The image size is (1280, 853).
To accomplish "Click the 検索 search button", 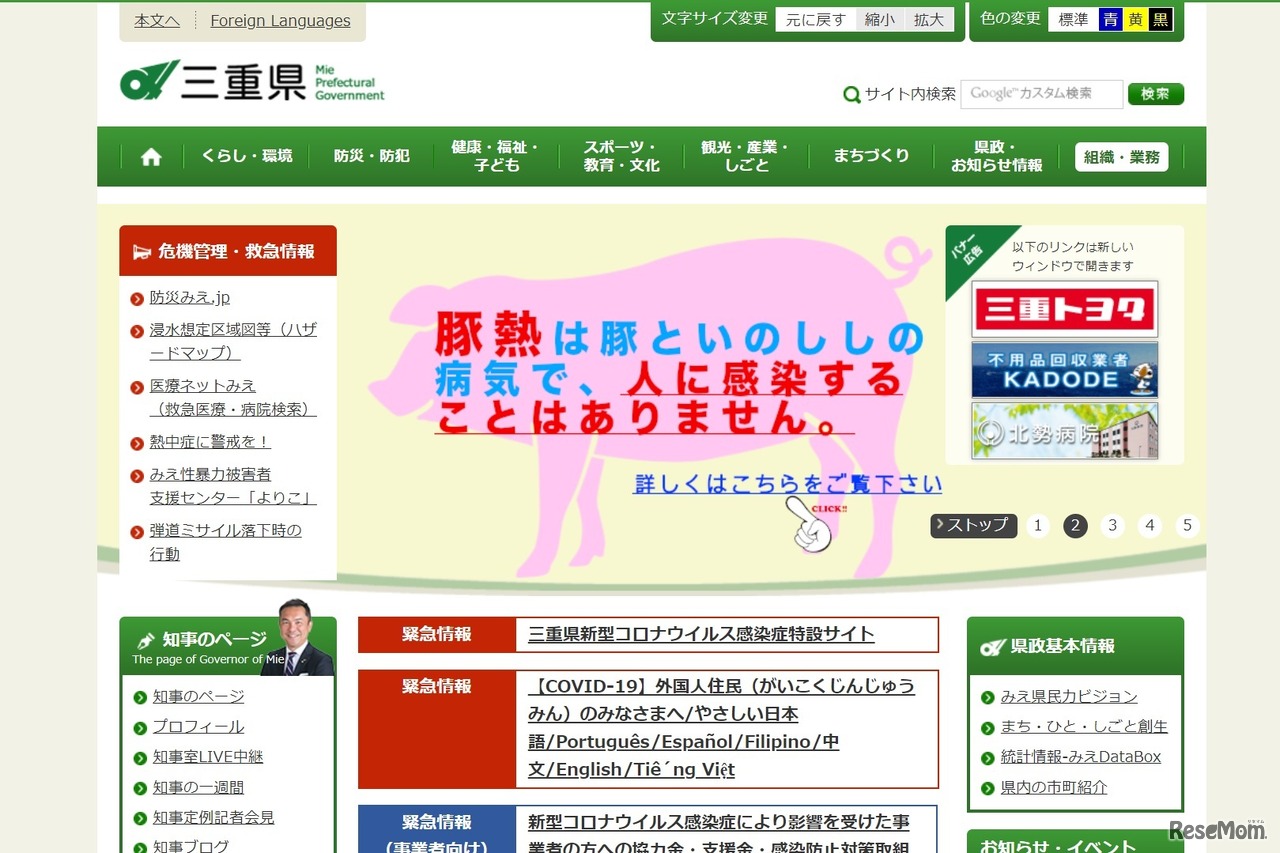I will pos(1155,94).
